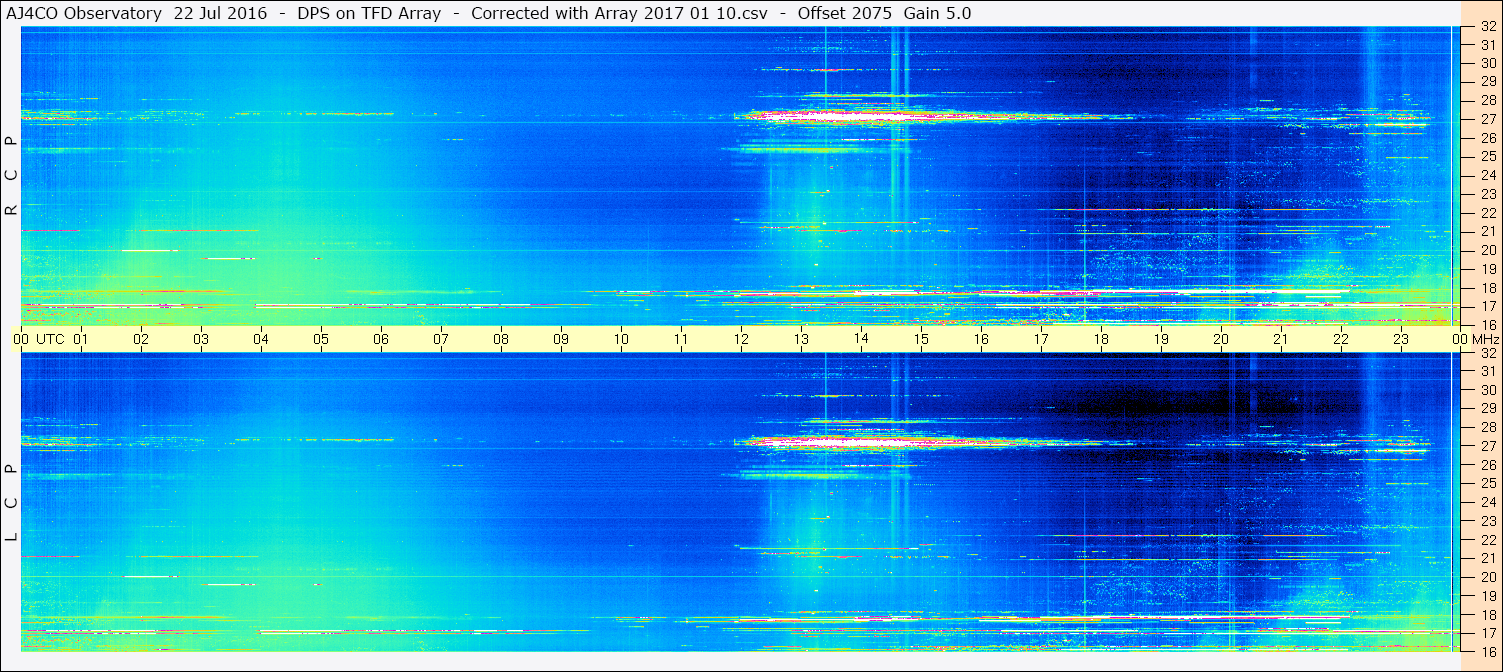1503x672 pixels.
Task: Select the 31 MHz tick label, LCP panel
Action: tap(1487, 371)
